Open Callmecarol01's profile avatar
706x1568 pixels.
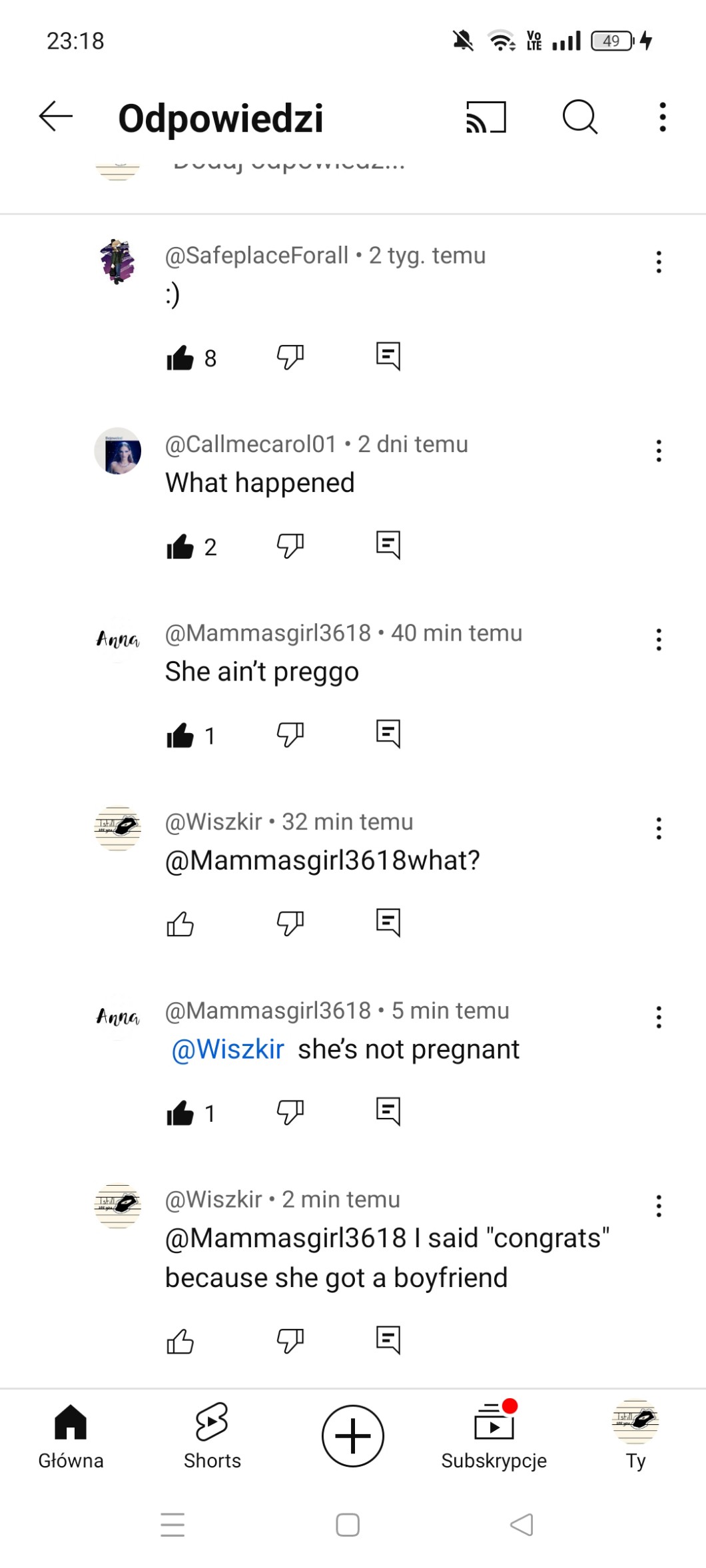click(118, 451)
